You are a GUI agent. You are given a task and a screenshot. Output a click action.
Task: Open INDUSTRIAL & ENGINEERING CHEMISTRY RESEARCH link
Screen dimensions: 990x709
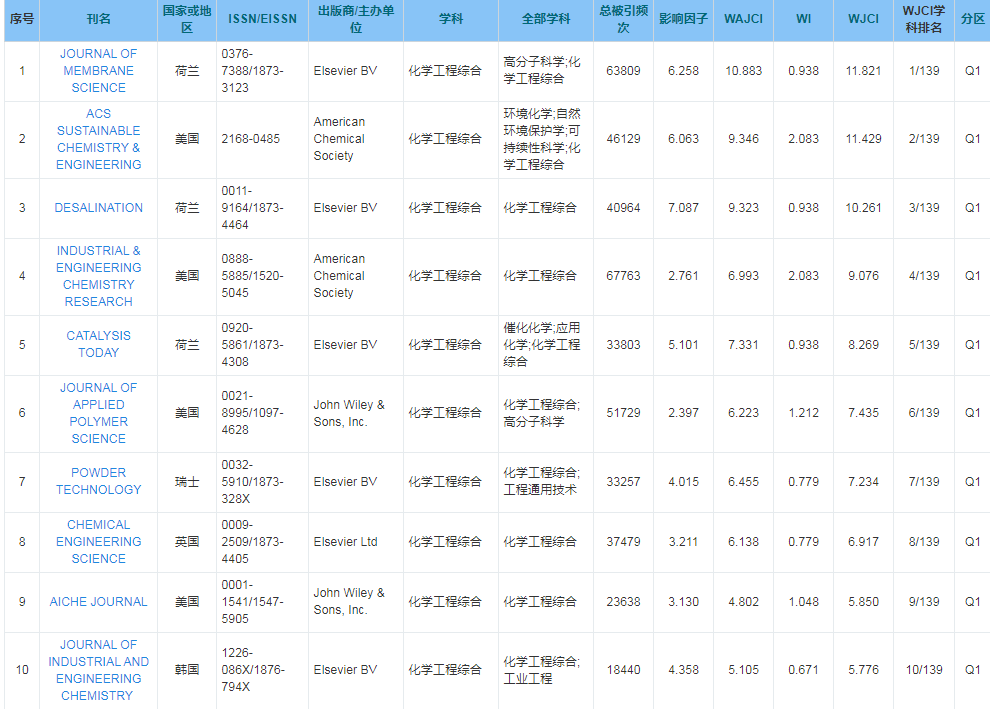tap(98, 276)
